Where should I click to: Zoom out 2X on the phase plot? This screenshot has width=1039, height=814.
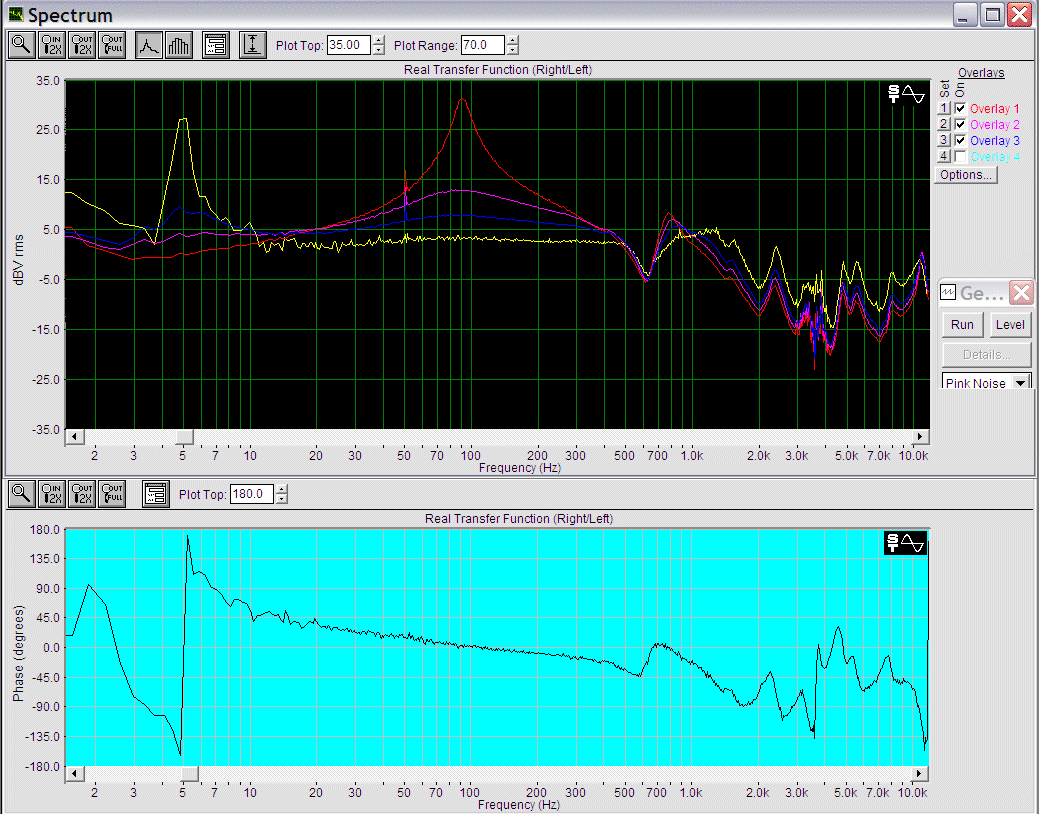[x=82, y=494]
